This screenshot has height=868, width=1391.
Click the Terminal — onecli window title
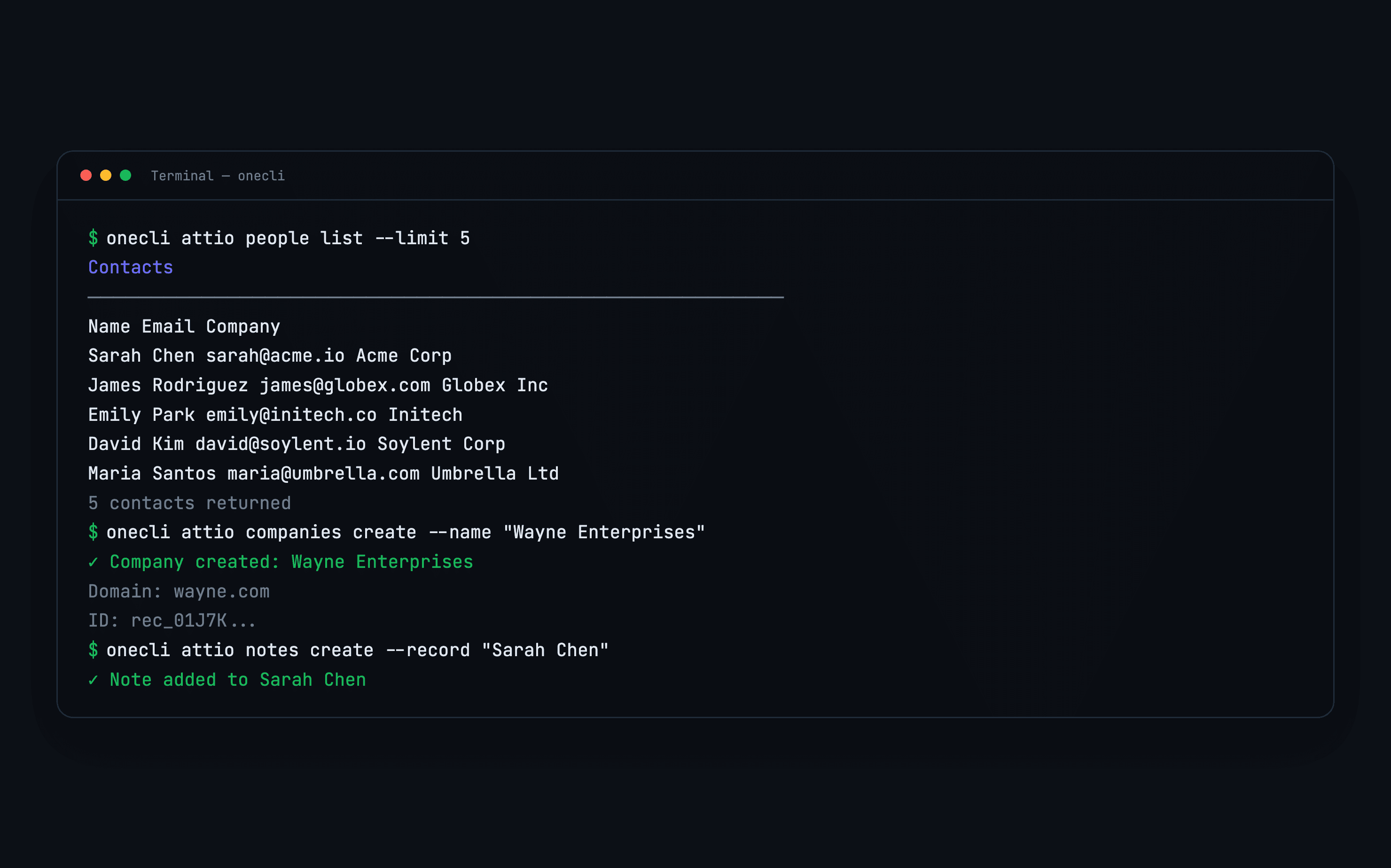[218, 176]
